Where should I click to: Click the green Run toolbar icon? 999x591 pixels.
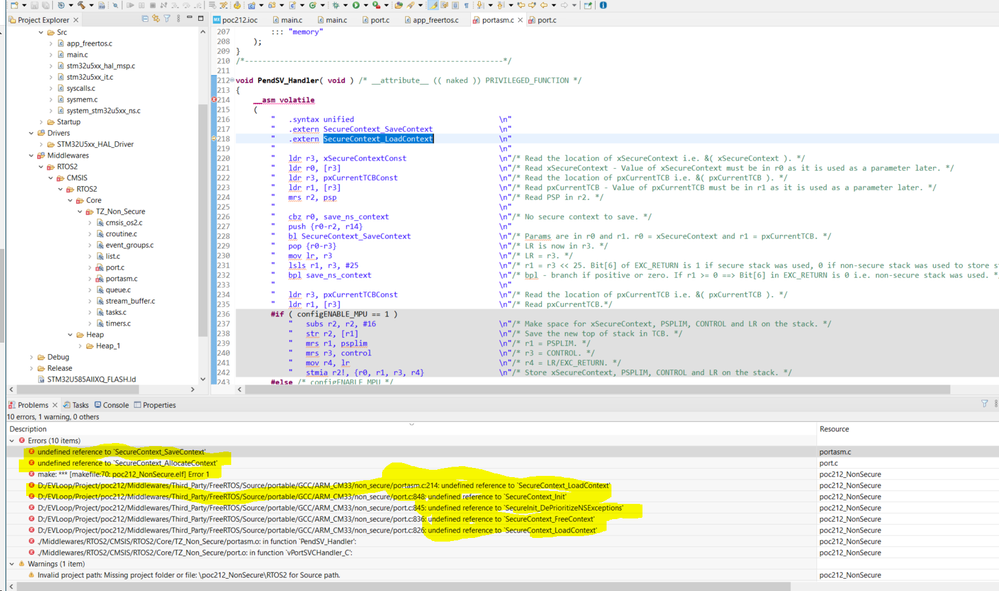[356, 5]
